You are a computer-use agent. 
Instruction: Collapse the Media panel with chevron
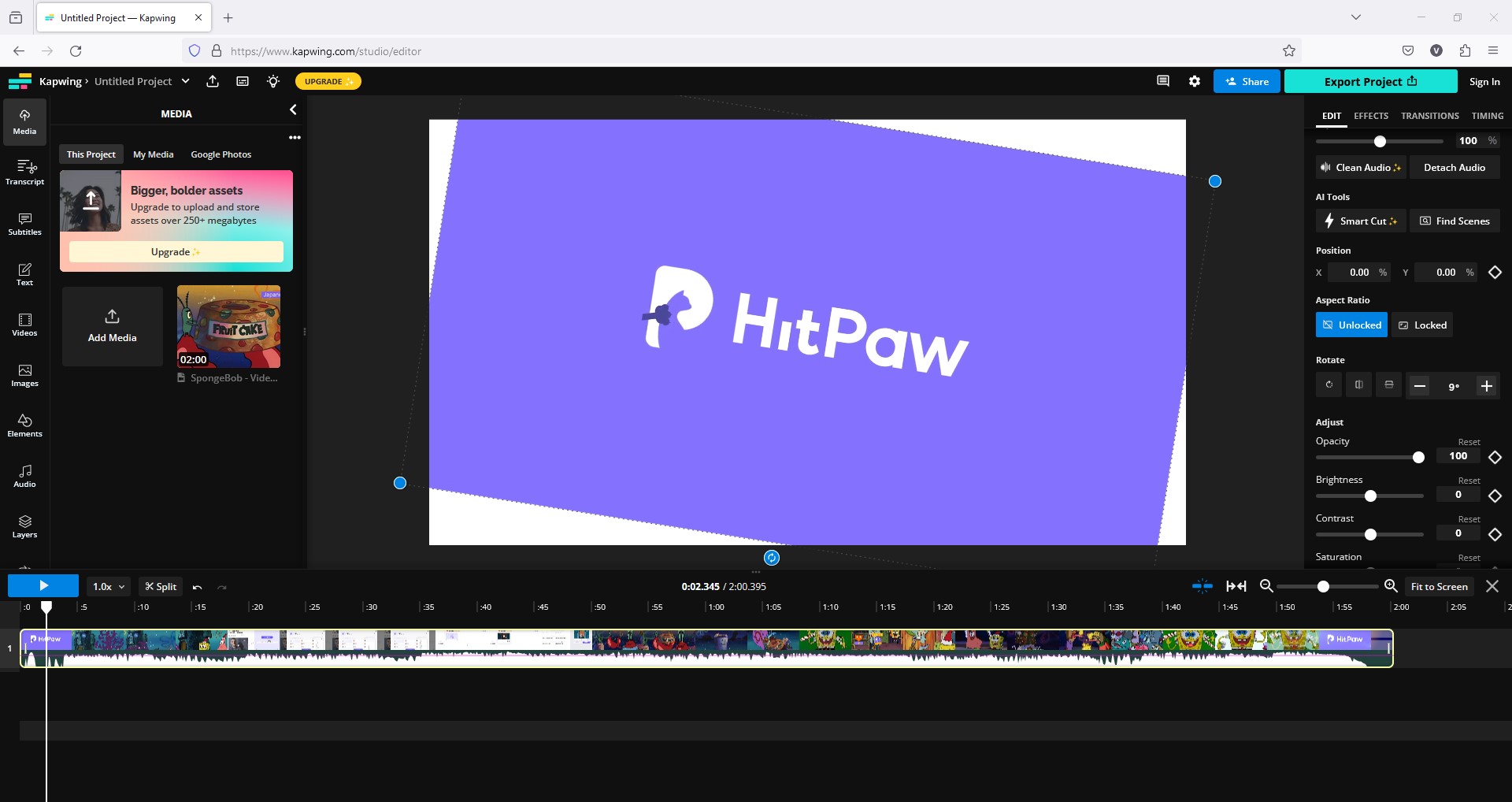pos(293,110)
